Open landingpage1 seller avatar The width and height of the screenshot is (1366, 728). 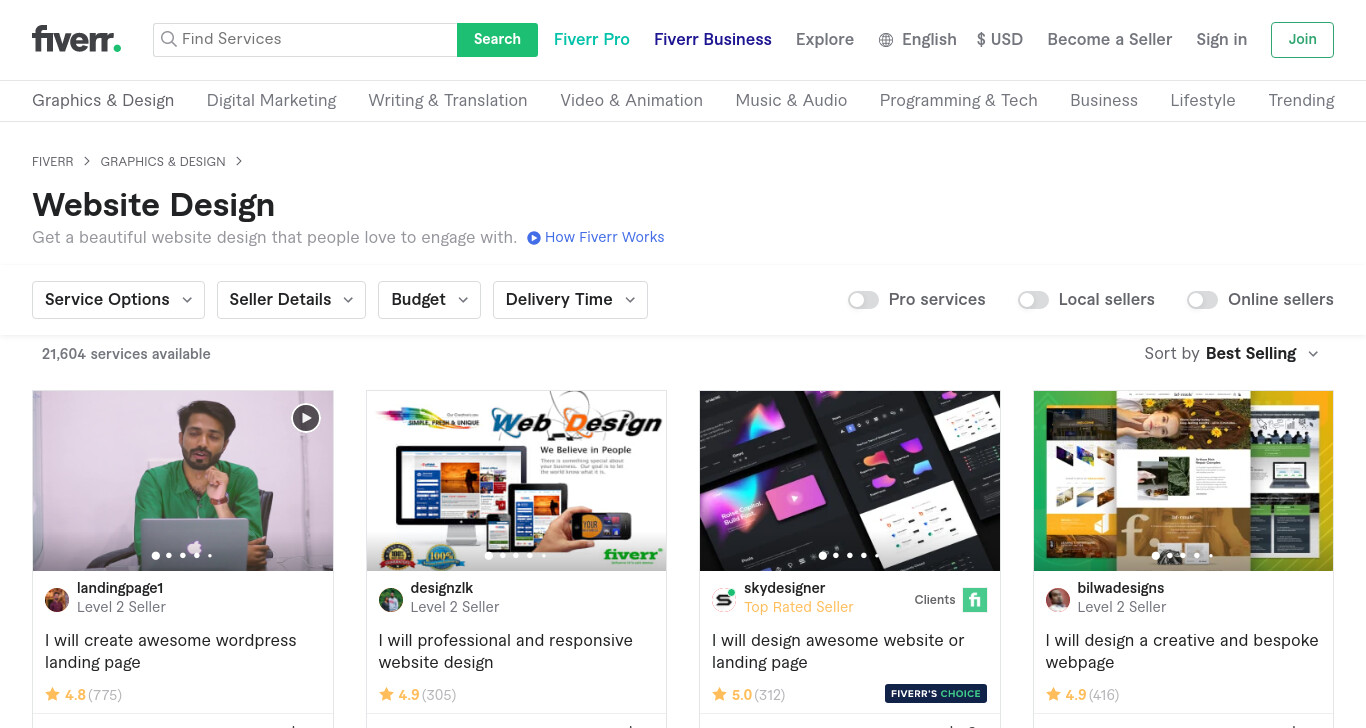pos(57,600)
